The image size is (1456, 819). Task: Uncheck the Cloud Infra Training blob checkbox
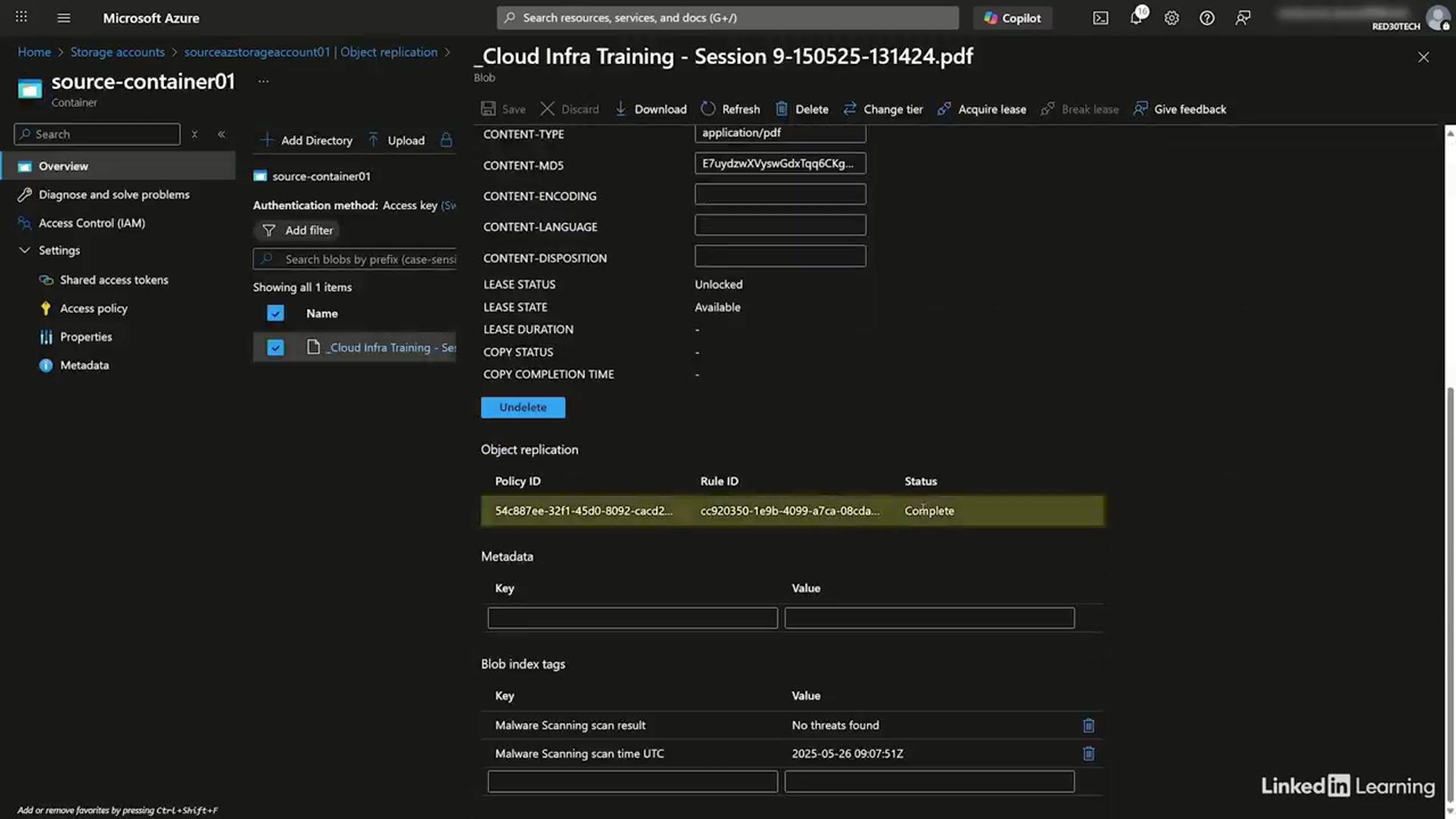point(275,347)
